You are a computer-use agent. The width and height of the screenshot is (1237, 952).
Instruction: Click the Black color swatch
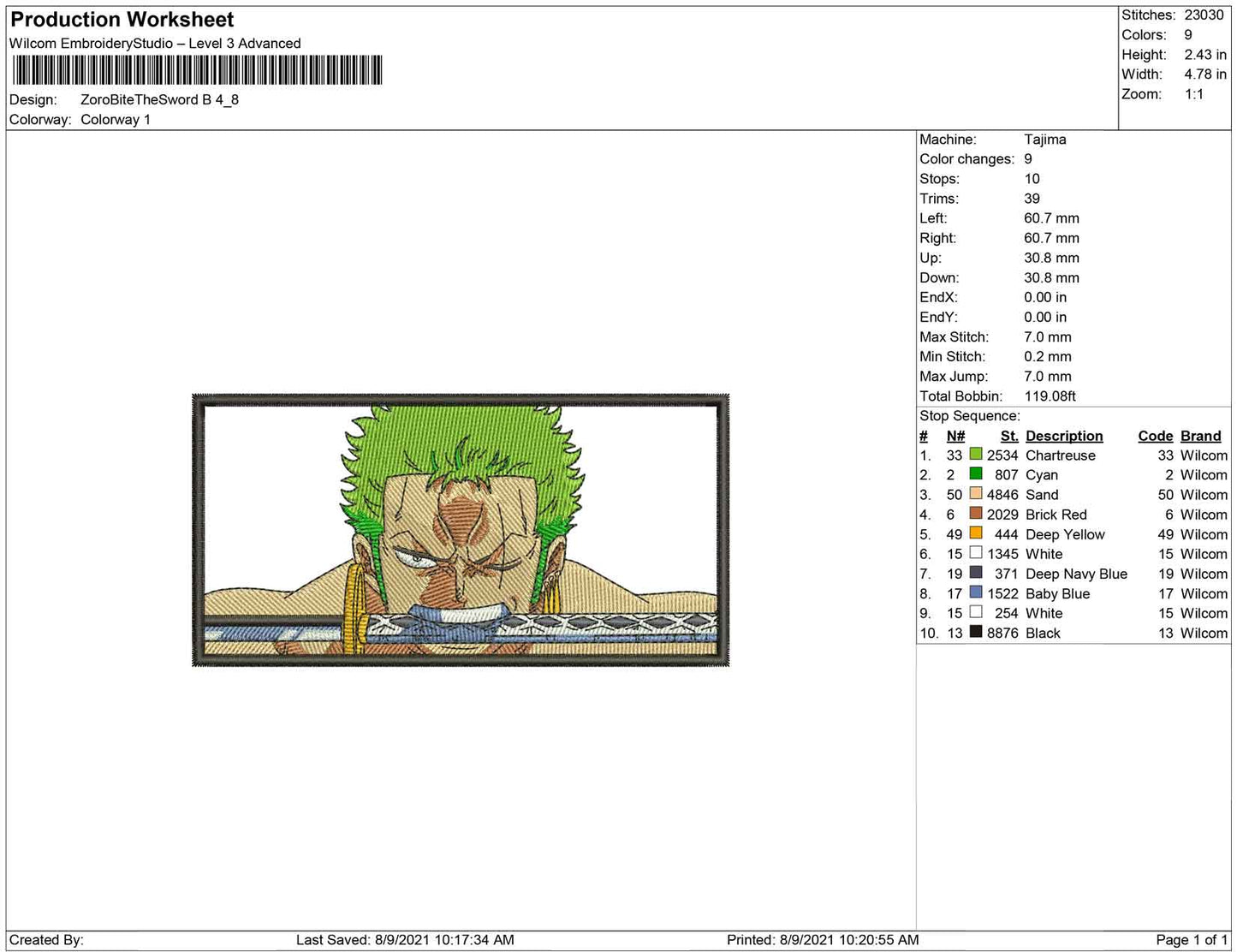976,632
